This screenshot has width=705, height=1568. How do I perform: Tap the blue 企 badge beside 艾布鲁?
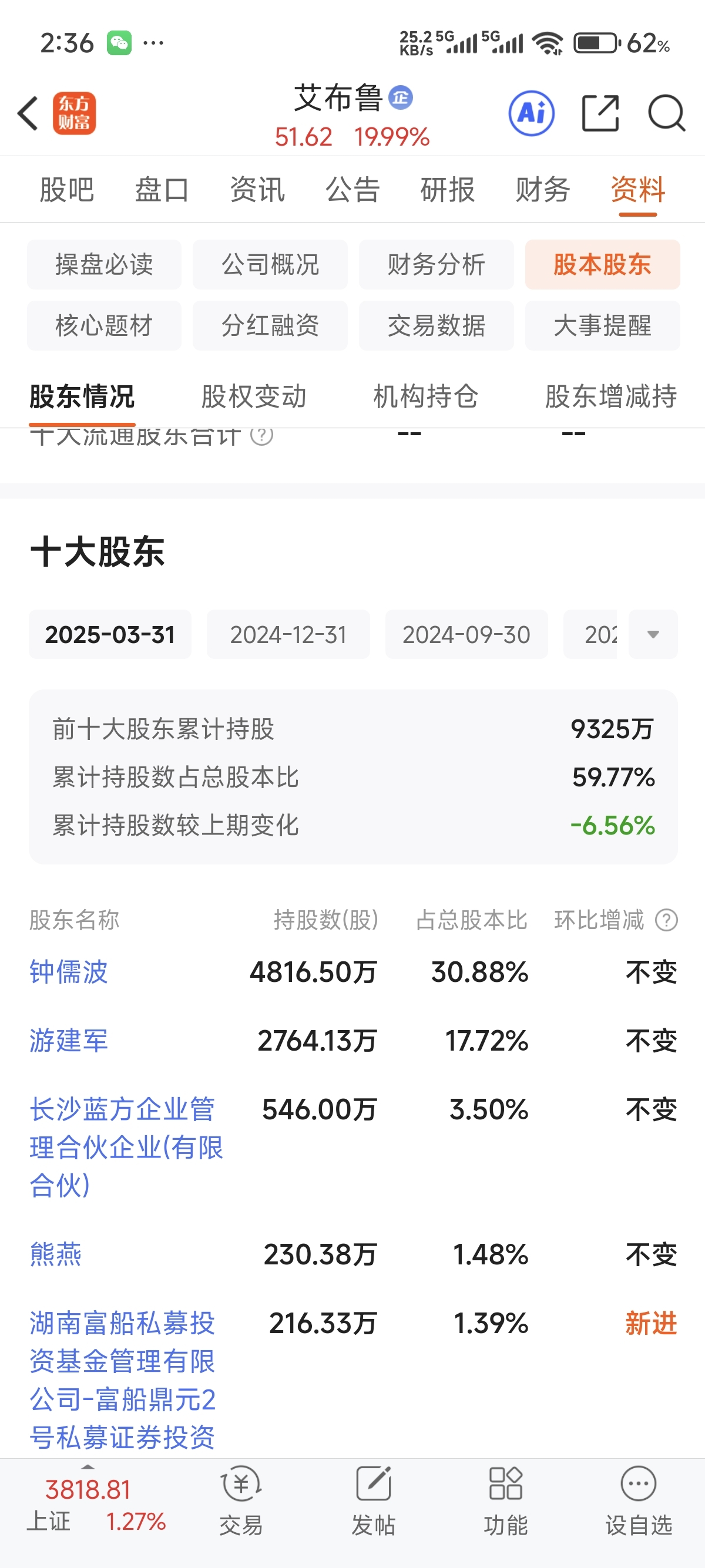(401, 97)
